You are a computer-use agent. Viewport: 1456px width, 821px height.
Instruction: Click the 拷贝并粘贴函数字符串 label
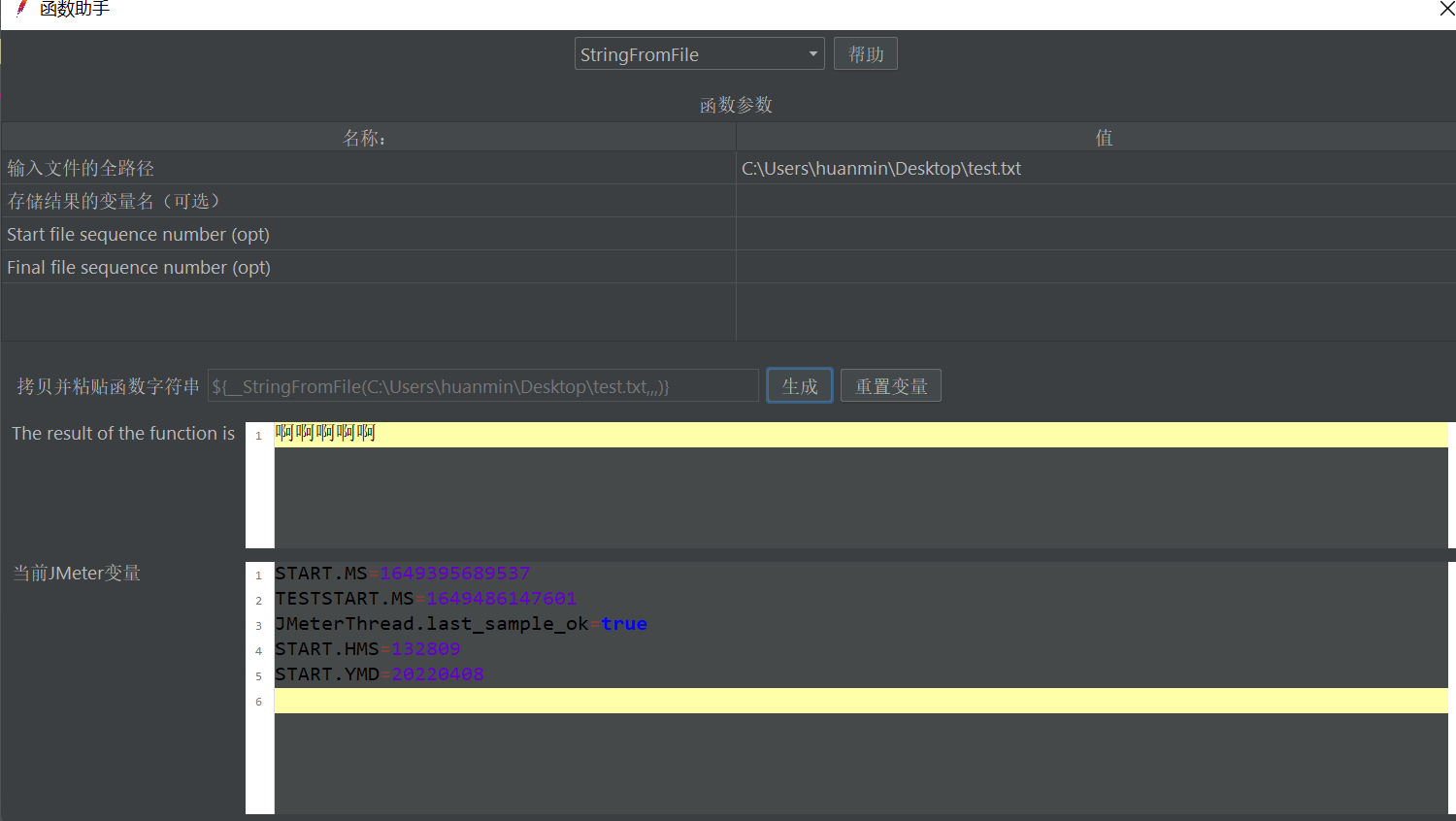tap(108, 386)
